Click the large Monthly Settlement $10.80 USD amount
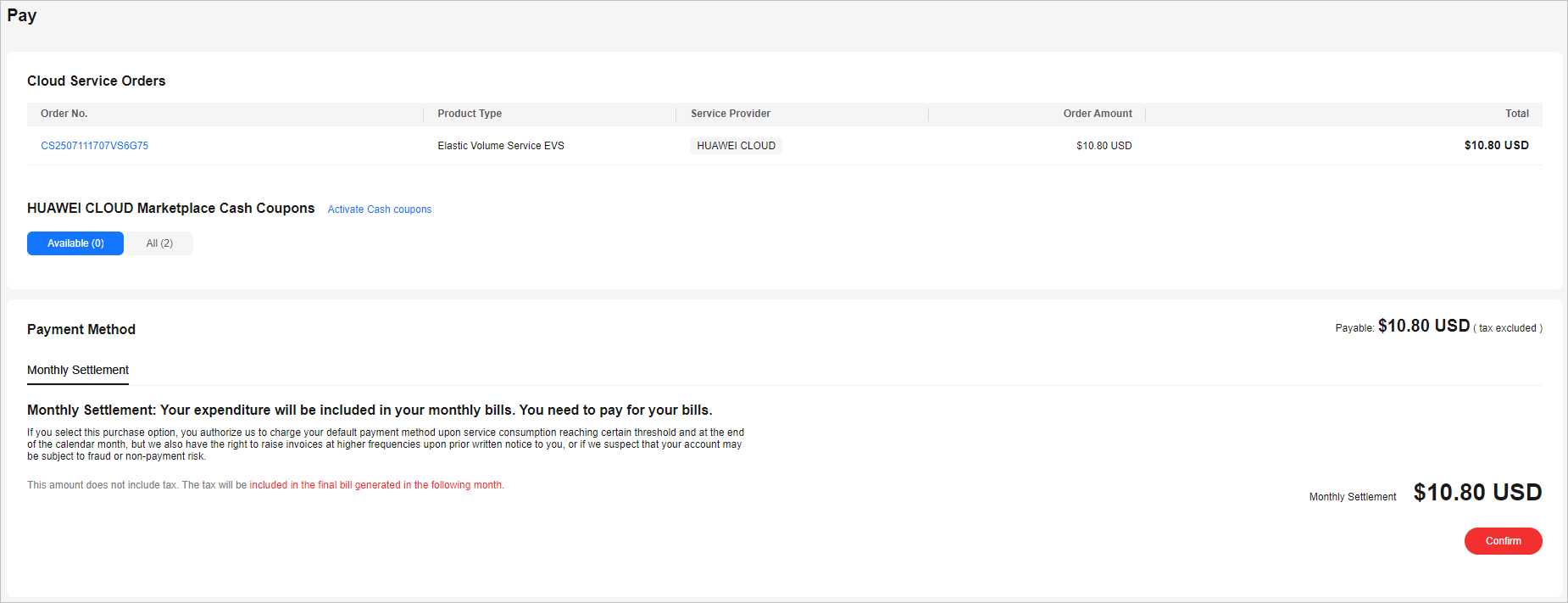 [x=1477, y=493]
